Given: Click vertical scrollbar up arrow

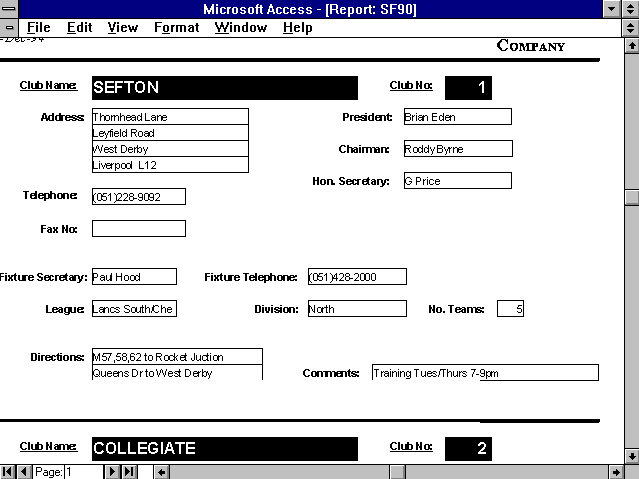Looking at the screenshot, I should coord(632,45).
